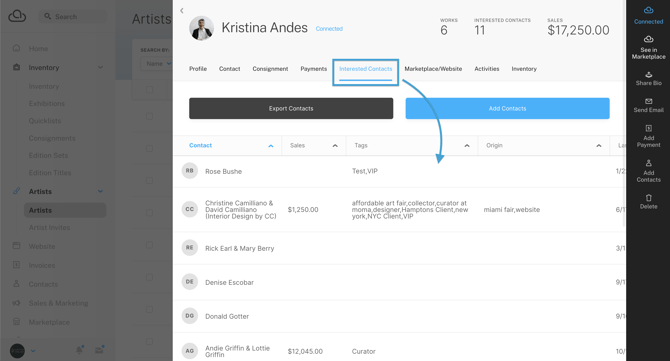Click the Delete trash icon
The height and width of the screenshot is (361, 670).
point(648,197)
